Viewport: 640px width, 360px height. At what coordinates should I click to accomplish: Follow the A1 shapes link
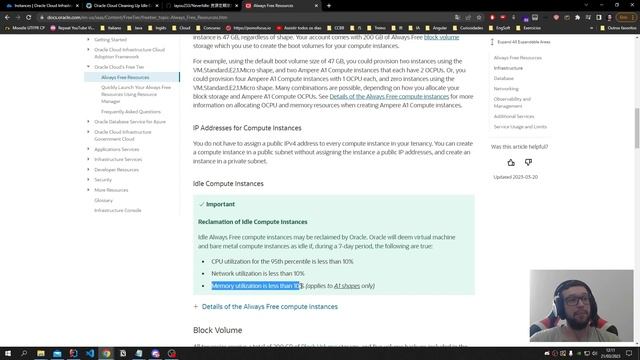point(347,286)
